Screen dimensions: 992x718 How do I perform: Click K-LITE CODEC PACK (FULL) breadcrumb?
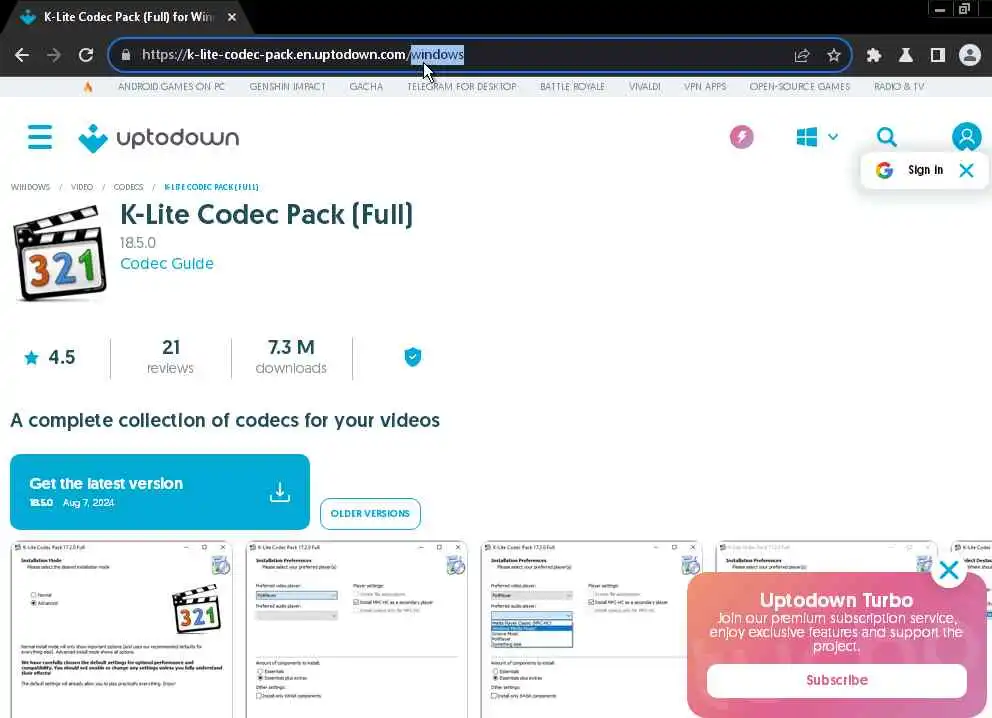(211, 187)
